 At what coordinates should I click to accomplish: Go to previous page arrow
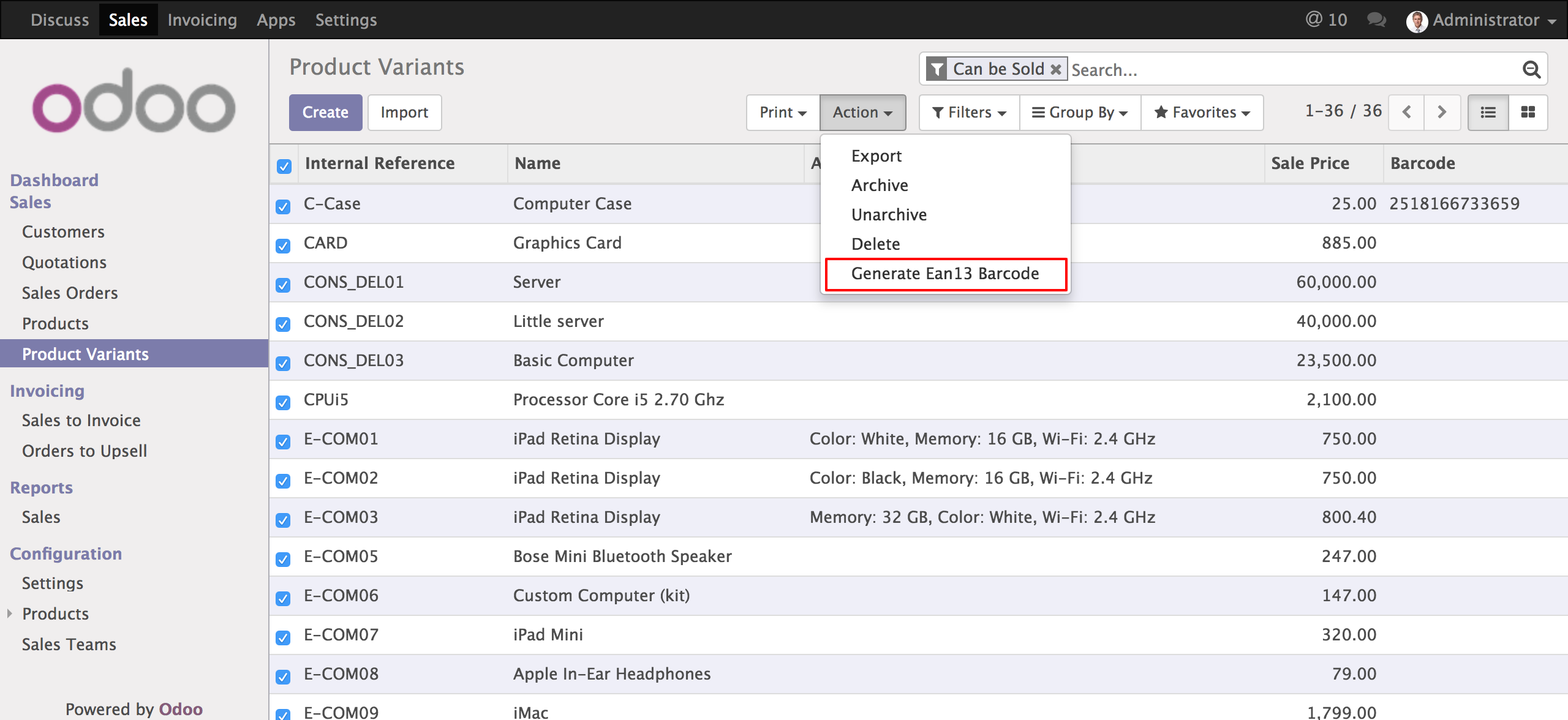tap(1407, 113)
